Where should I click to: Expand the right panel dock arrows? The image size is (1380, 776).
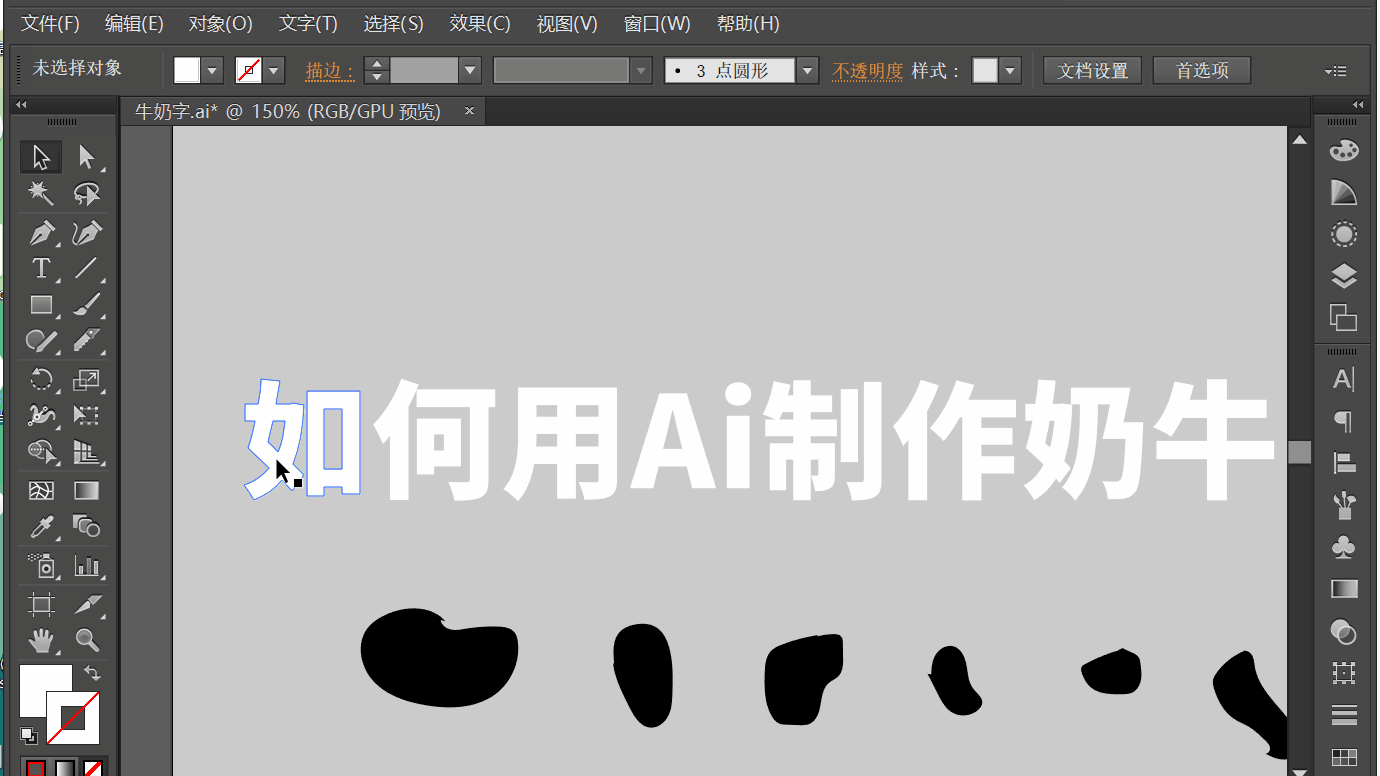pyautogui.click(x=1357, y=105)
